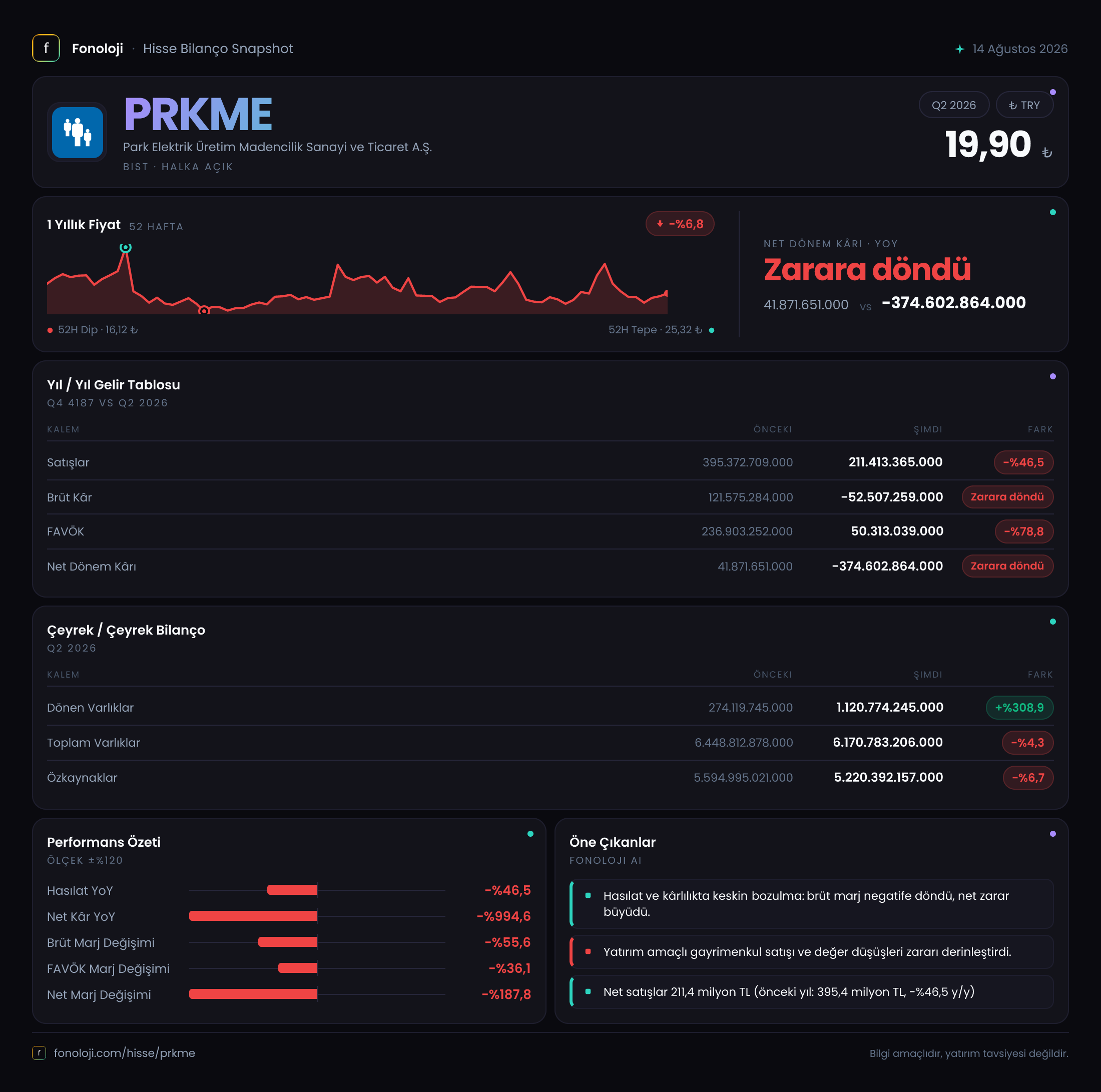Click the Fonoloji "f" logo in header
Image resolution: width=1101 pixels, height=1092 pixels.
[46, 49]
